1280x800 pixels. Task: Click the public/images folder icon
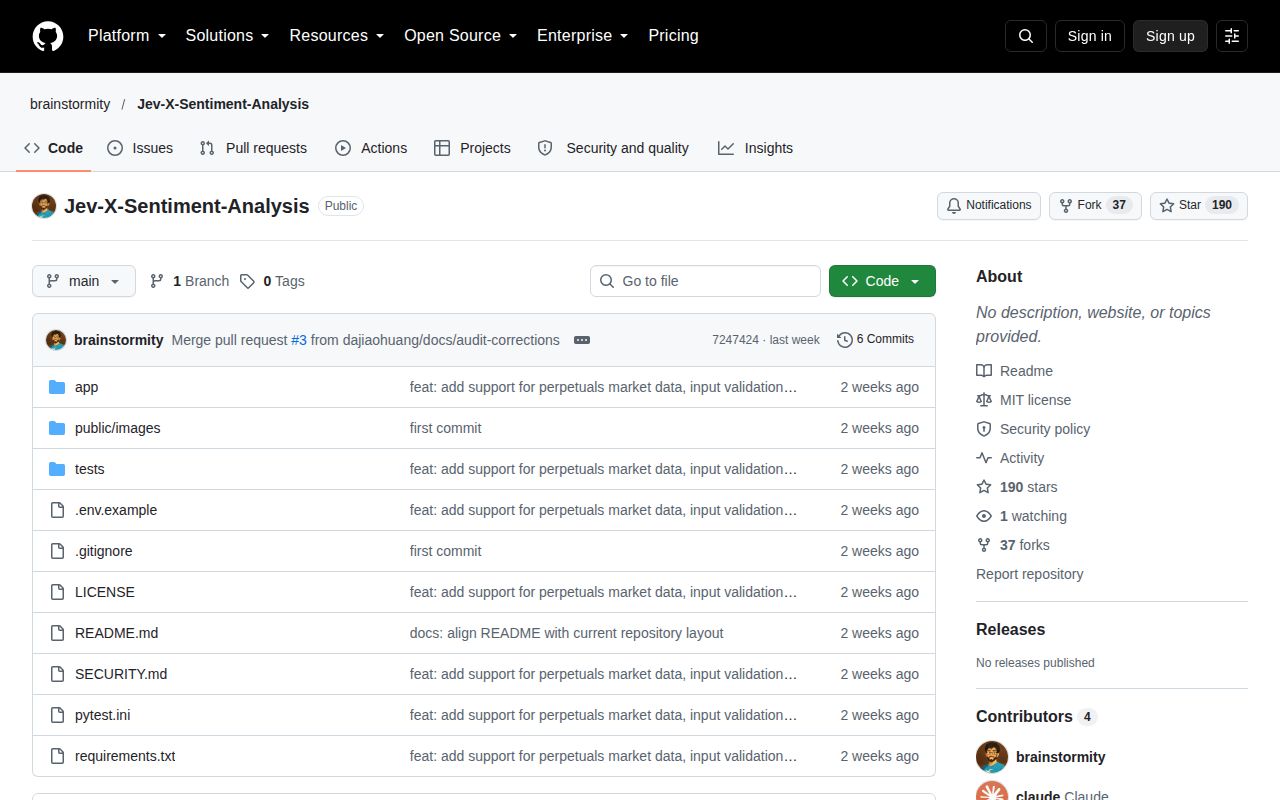[57, 428]
